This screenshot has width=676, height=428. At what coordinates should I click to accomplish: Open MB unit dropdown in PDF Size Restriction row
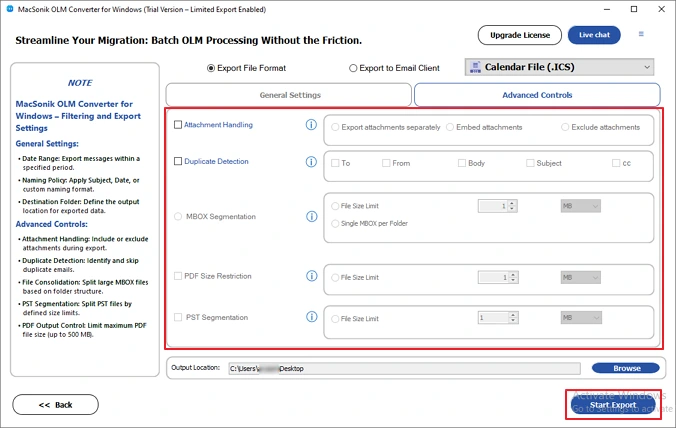[581, 278]
